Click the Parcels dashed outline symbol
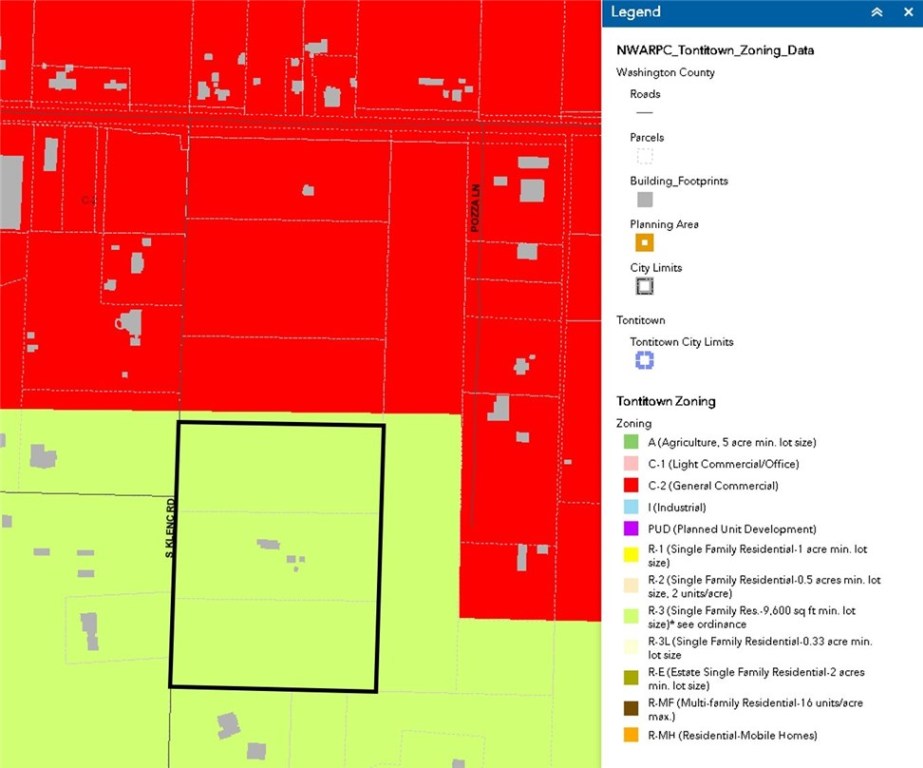 (x=643, y=155)
